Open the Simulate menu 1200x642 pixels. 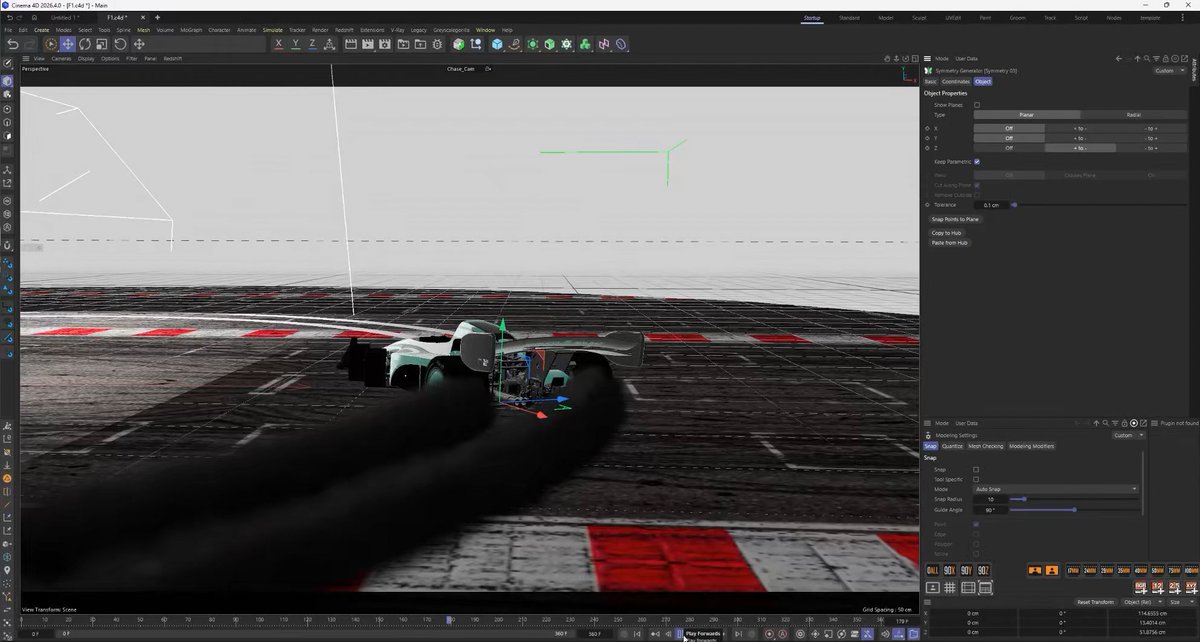pyautogui.click(x=272, y=30)
